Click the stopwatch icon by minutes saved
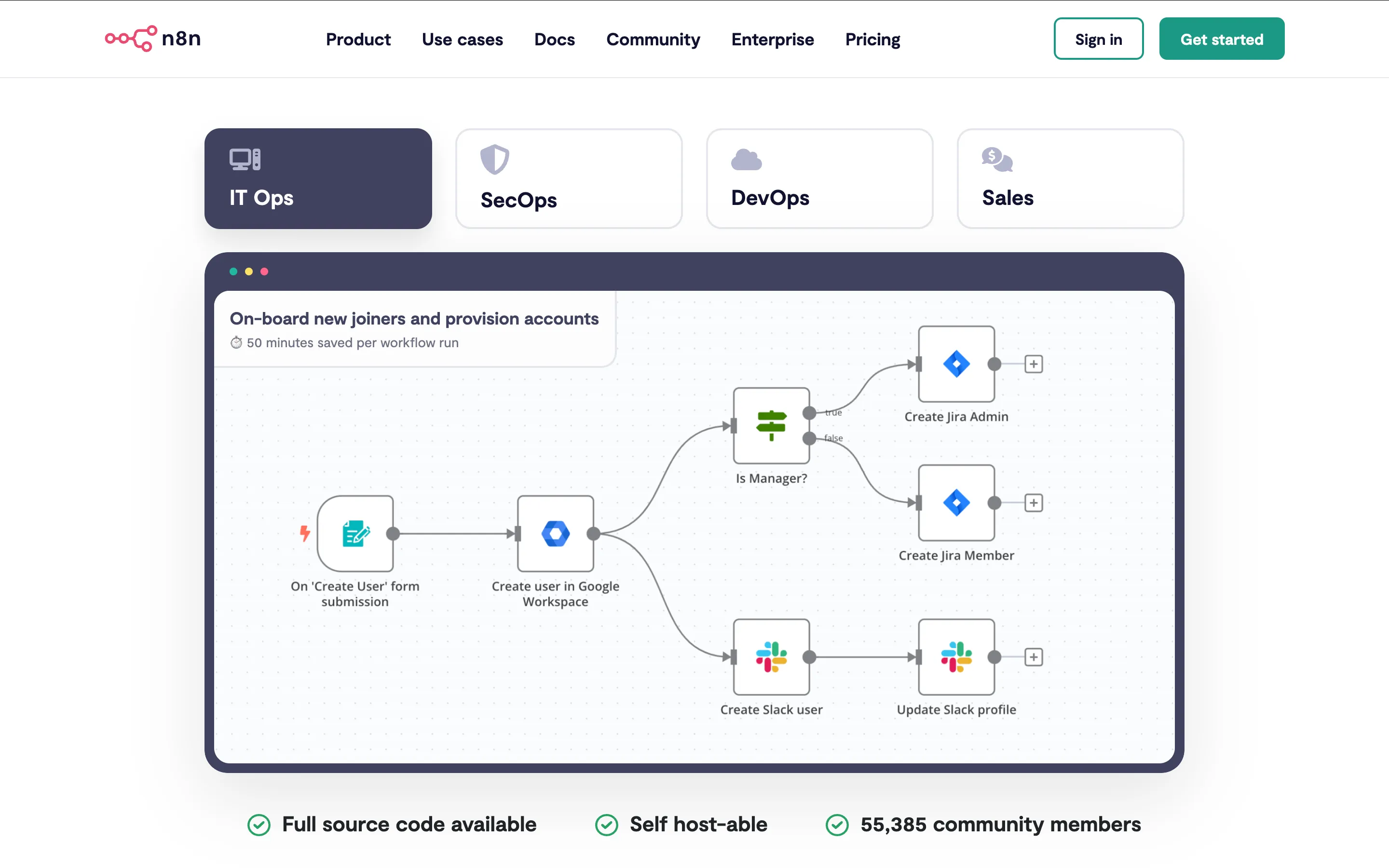 point(236,343)
